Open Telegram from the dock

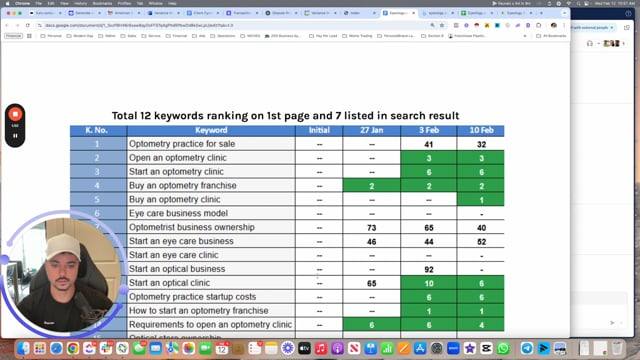[527, 348]
